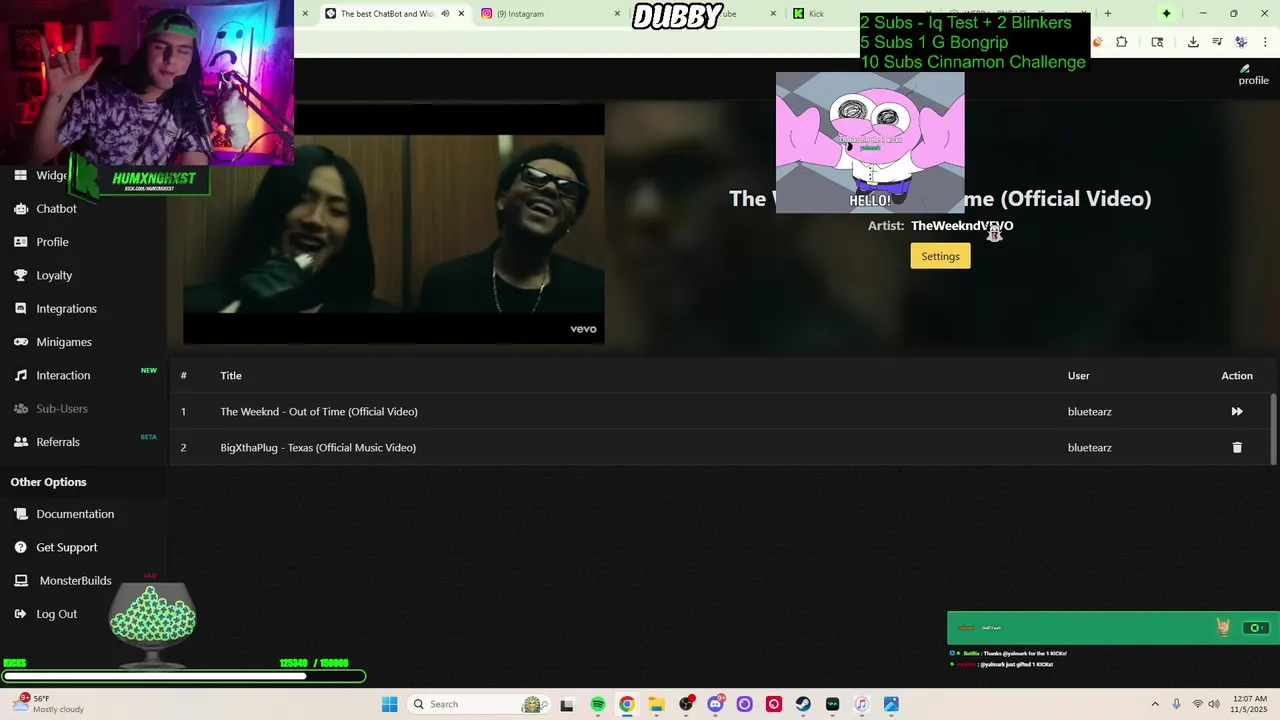Open a new browser tab

(x=1107, y=14)
